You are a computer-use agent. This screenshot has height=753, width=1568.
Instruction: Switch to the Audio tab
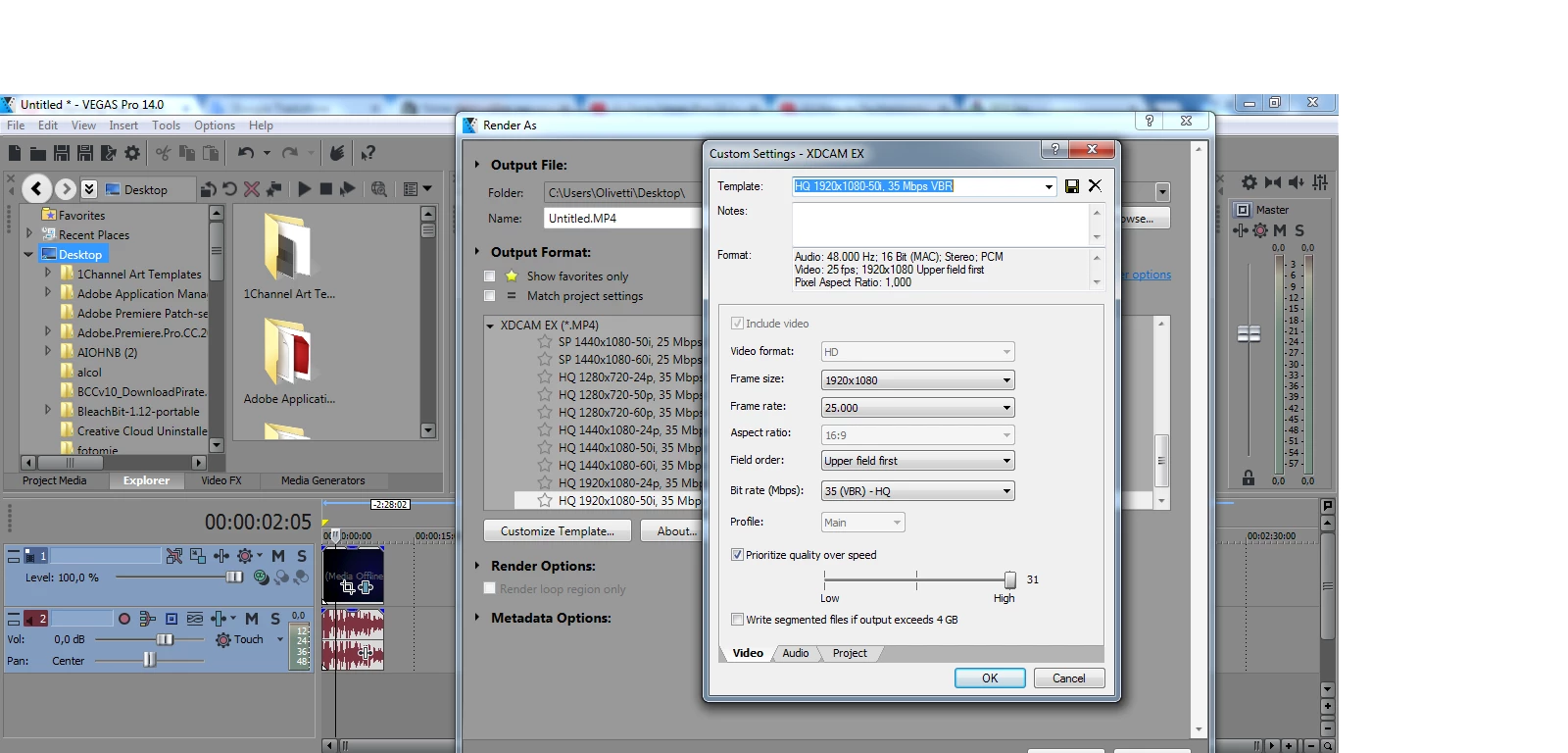(796, 653)
